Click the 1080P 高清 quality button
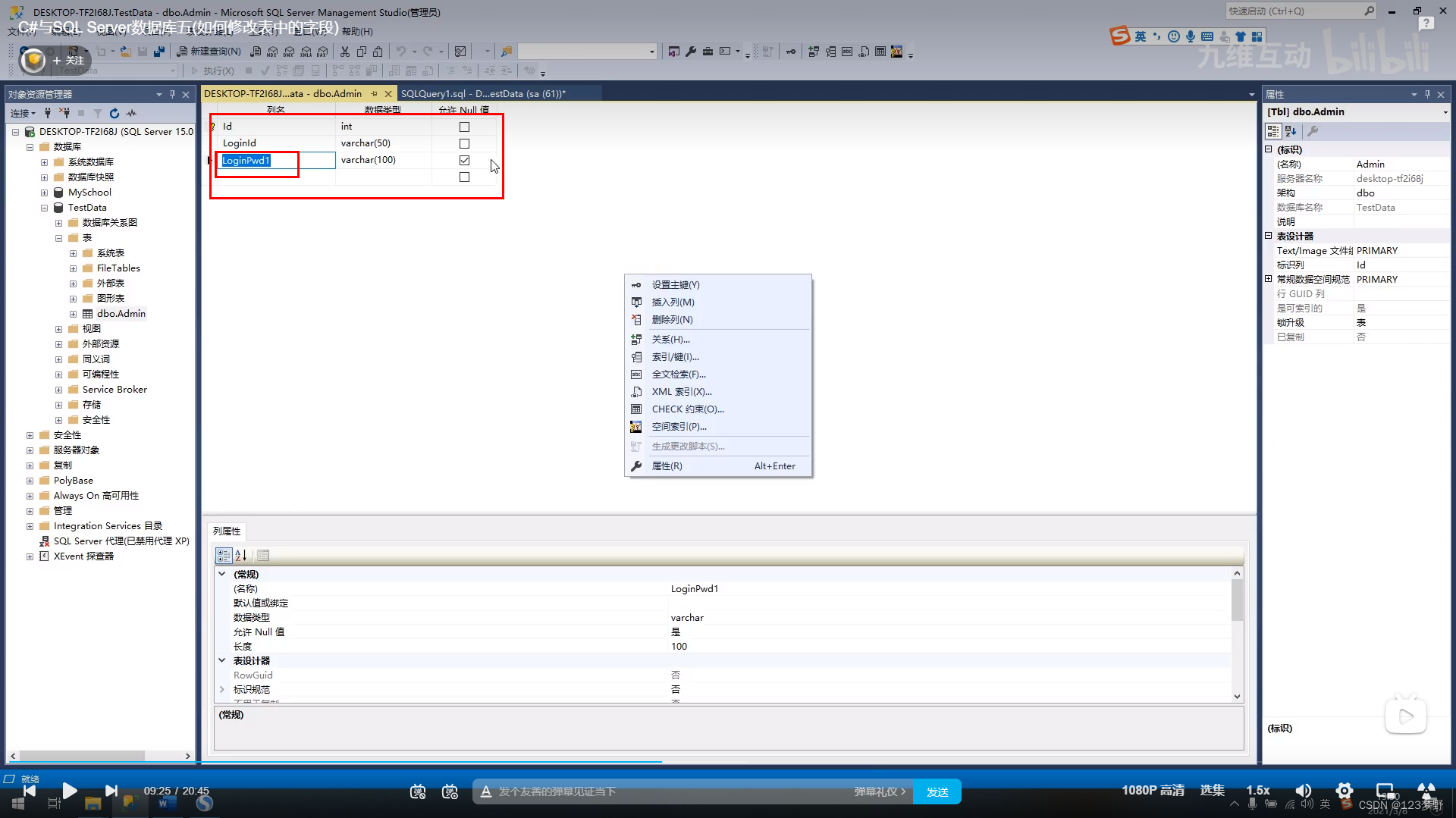The width and height of the screenshot is (1456, 818). pyautogui.click(x=1153, y=790)
